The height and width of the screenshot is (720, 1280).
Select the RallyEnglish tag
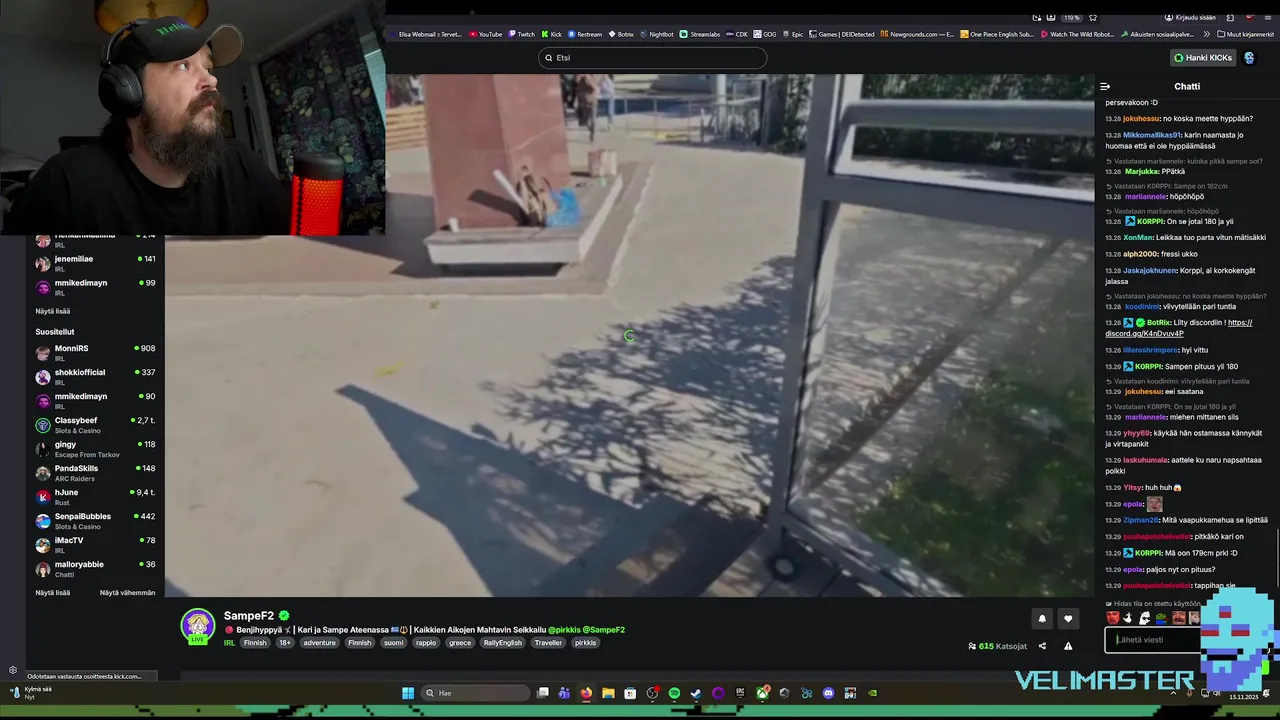tap(503, 643)
